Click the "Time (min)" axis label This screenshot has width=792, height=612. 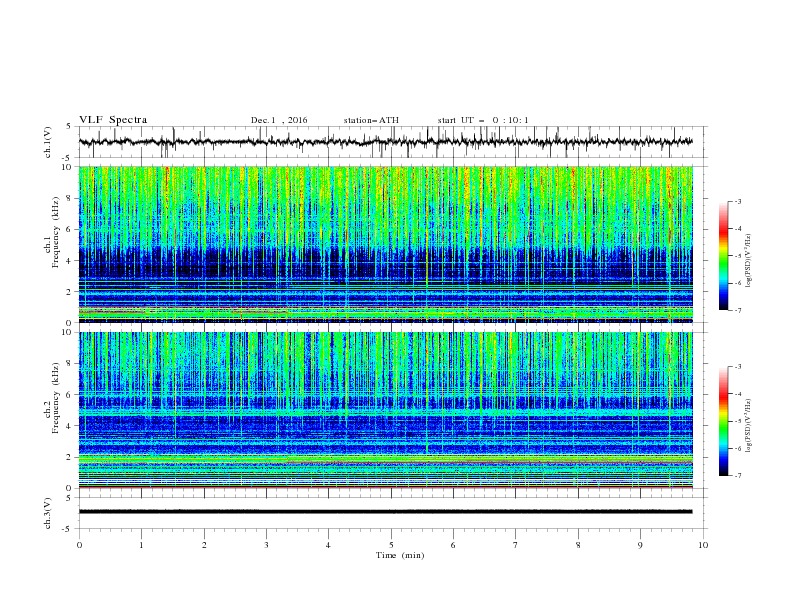[400, 555]
